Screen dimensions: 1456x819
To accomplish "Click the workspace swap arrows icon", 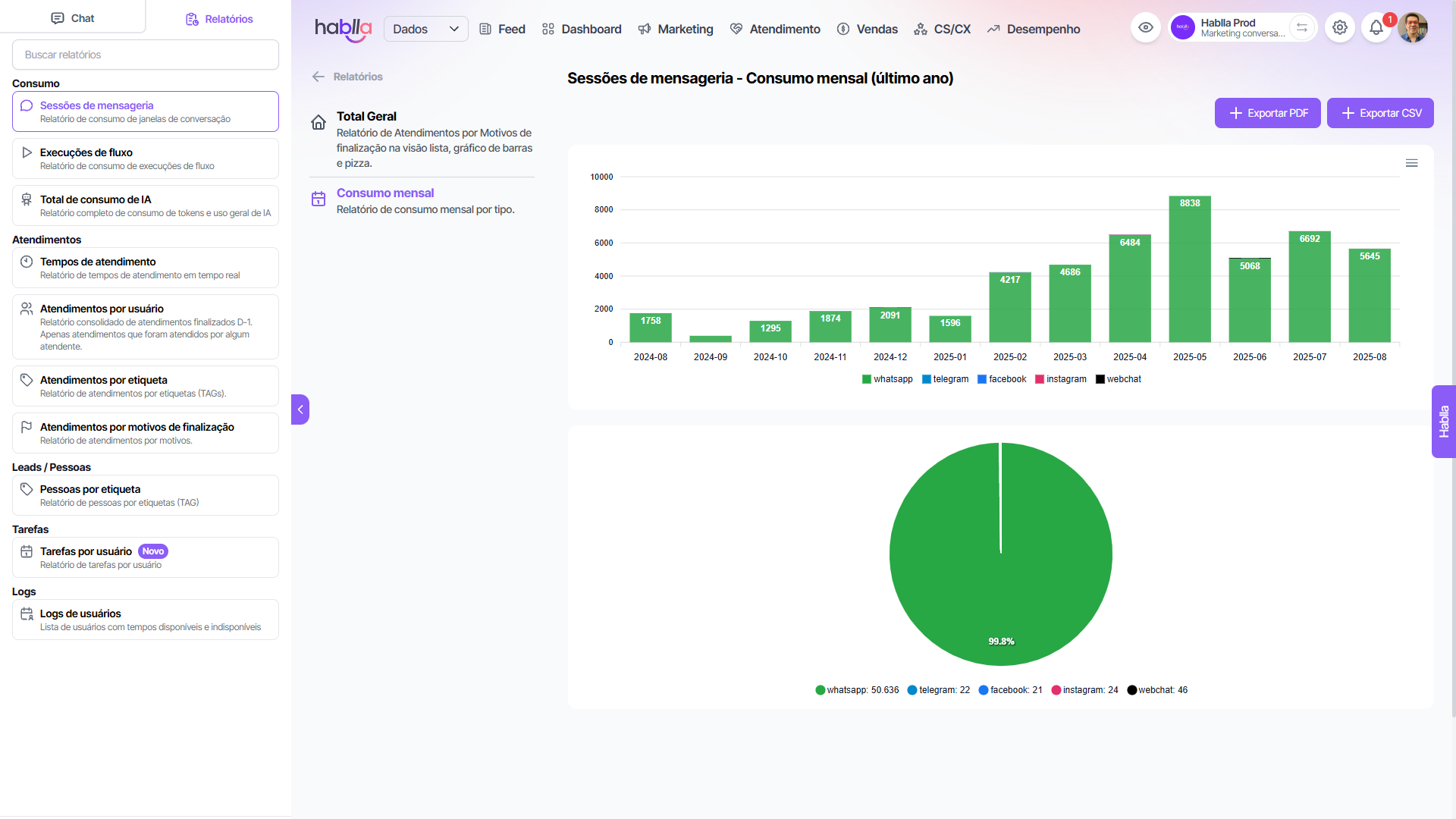I will (x=1302, y=28).
